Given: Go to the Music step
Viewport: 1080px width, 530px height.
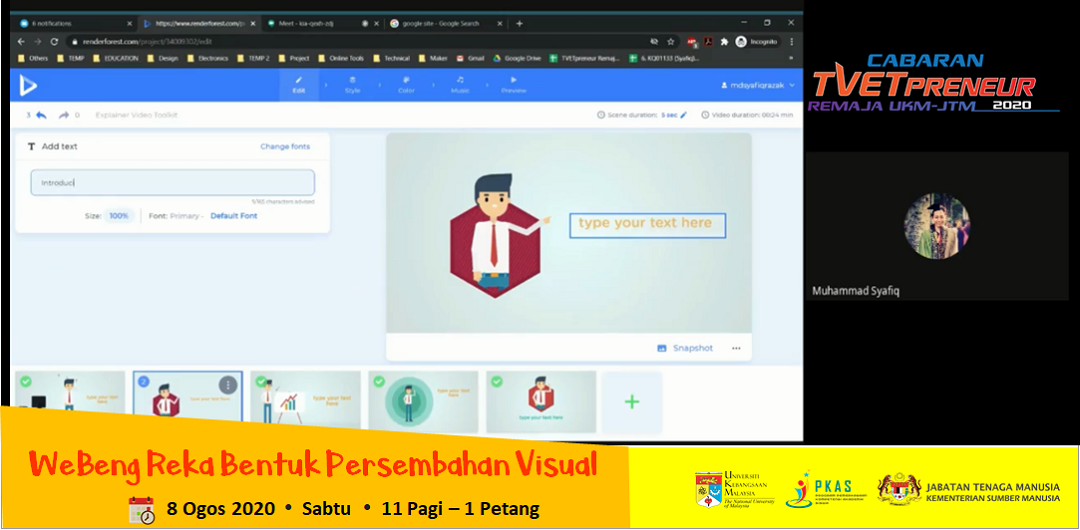Looking at the screenshot, I should pyautogui.click(x=459, y=85).
